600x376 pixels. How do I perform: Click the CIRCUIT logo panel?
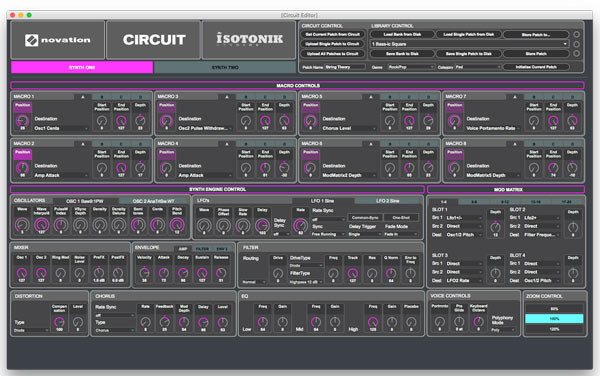[153, 40]
